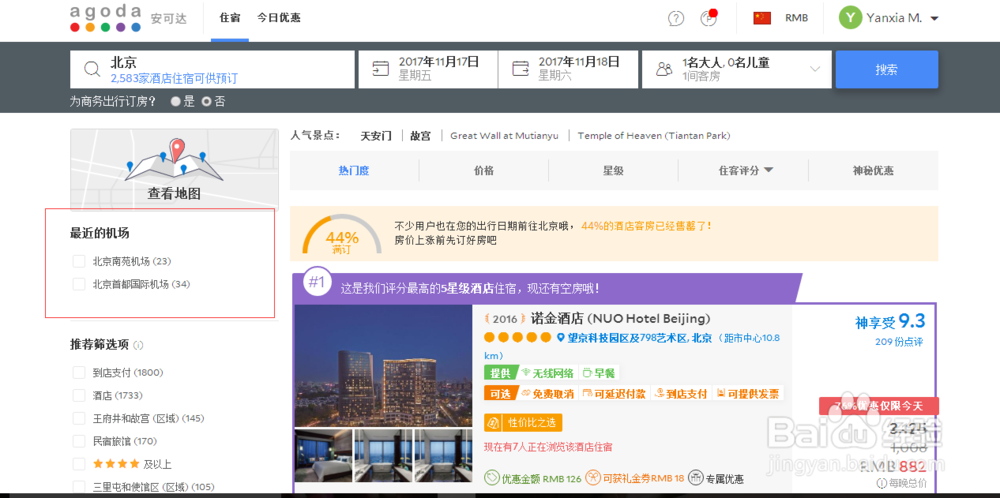Open 诺金酒店 (NUO Hotel Beijing) title
Image resolution: width=1000 pixels, height=498 pixels.
pyautogui.click(x=620, y=318)
